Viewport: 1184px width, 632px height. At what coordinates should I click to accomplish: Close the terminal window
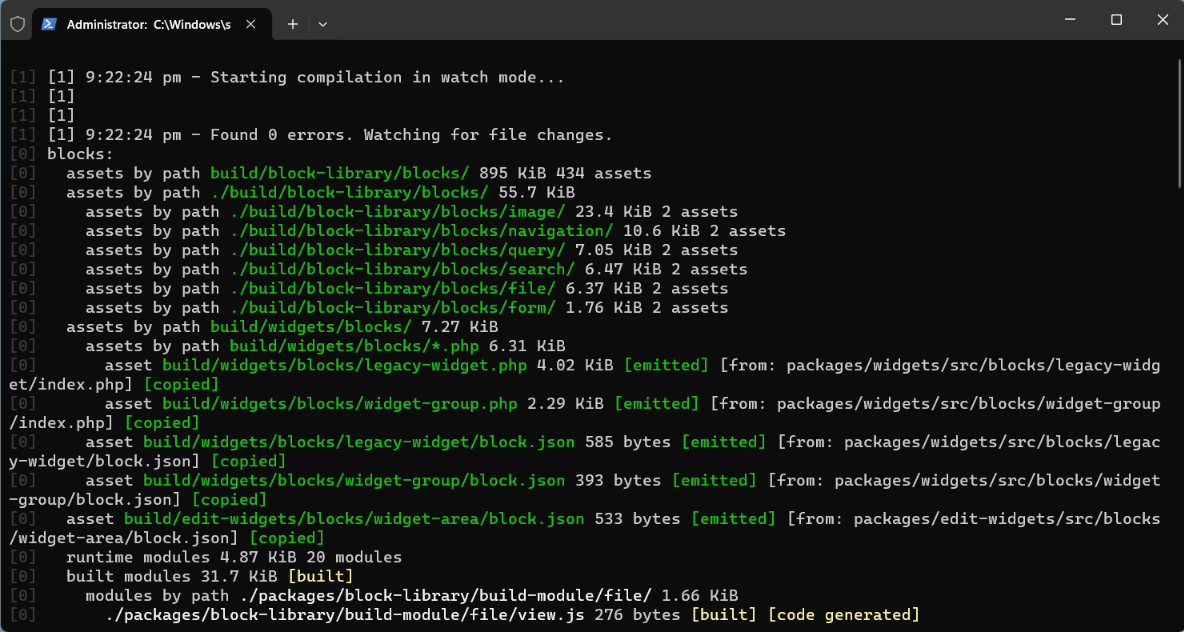point(1162,20)
